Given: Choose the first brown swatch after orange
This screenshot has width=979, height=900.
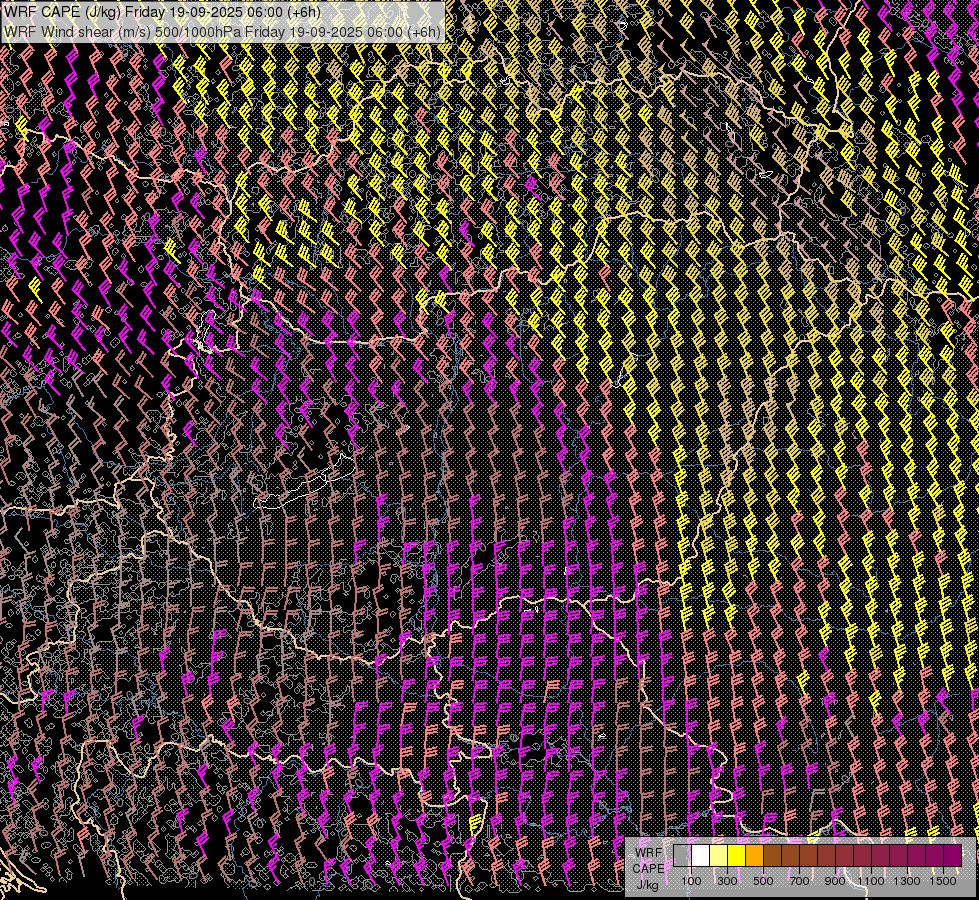Looking at the screenshot, I should click(772, 855).
